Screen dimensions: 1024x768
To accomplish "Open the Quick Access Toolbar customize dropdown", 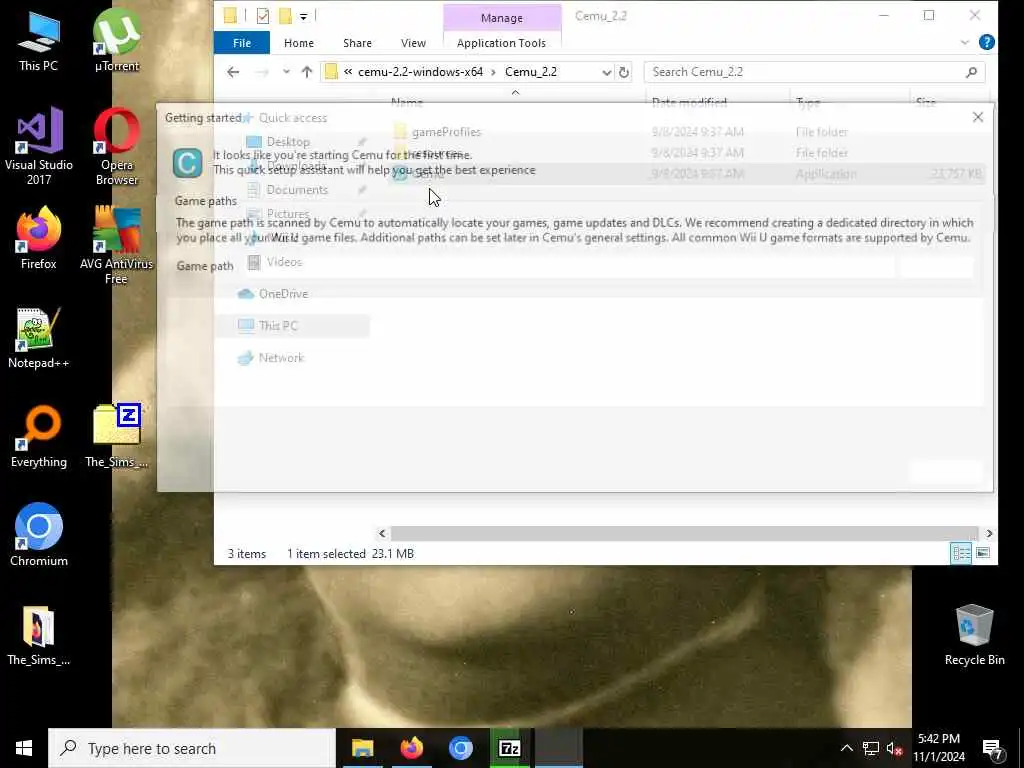I will (304, 16).
